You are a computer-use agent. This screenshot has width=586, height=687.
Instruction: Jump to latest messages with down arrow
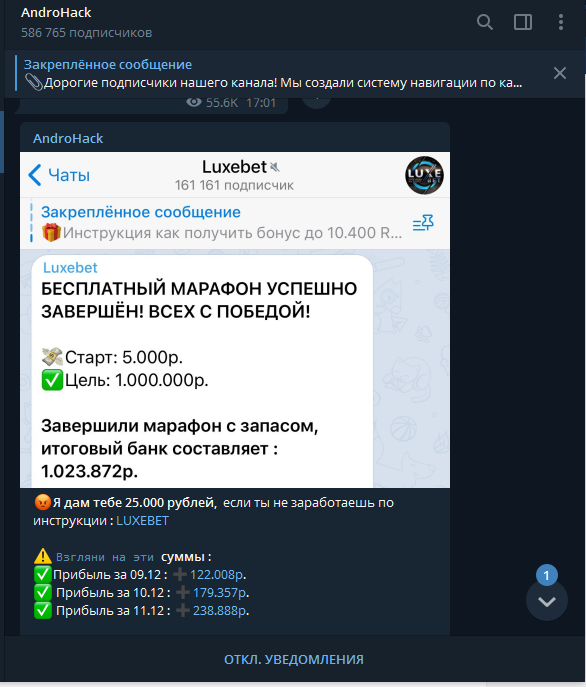[x=547, y=602]
